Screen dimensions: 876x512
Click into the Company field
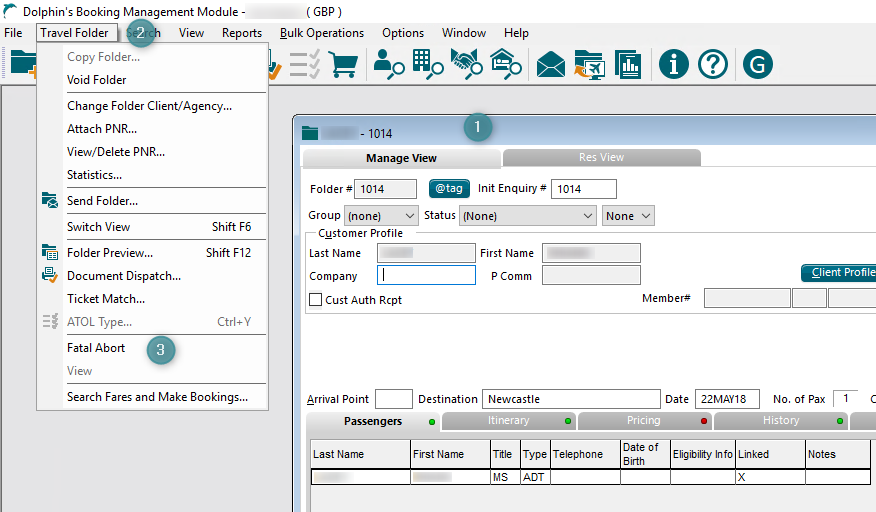(x=426, y=275)
